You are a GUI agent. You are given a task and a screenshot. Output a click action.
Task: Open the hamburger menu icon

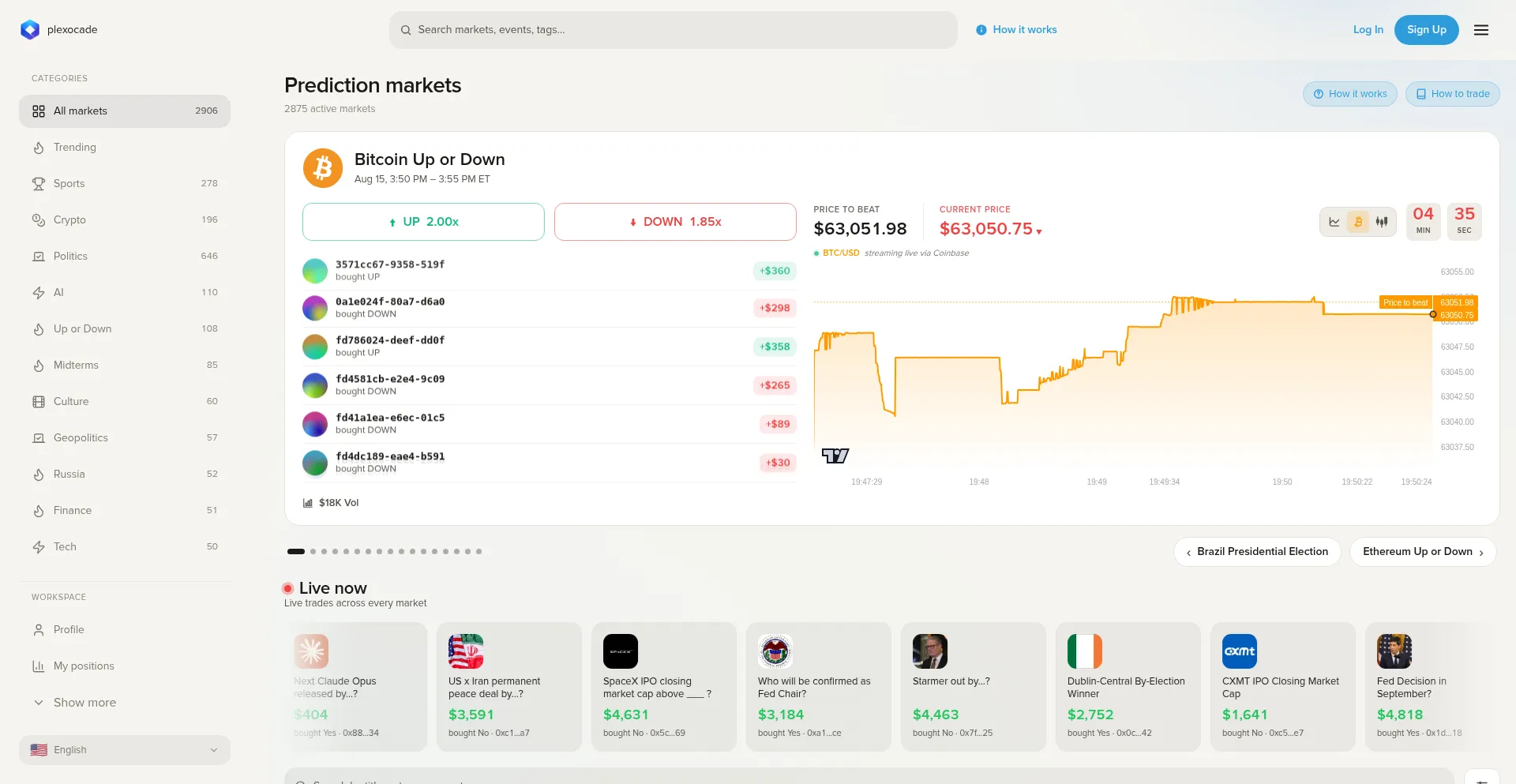(x=1481, y=30)
